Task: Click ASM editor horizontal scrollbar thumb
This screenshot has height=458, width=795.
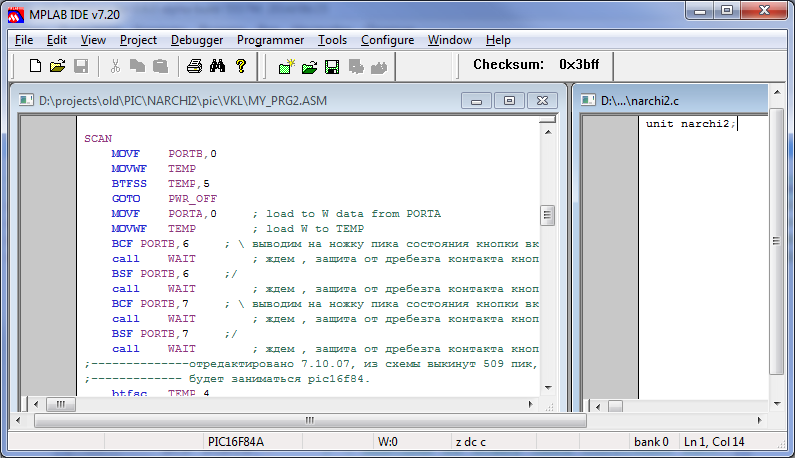Action: pyautogui.click(x=61, y=404)
